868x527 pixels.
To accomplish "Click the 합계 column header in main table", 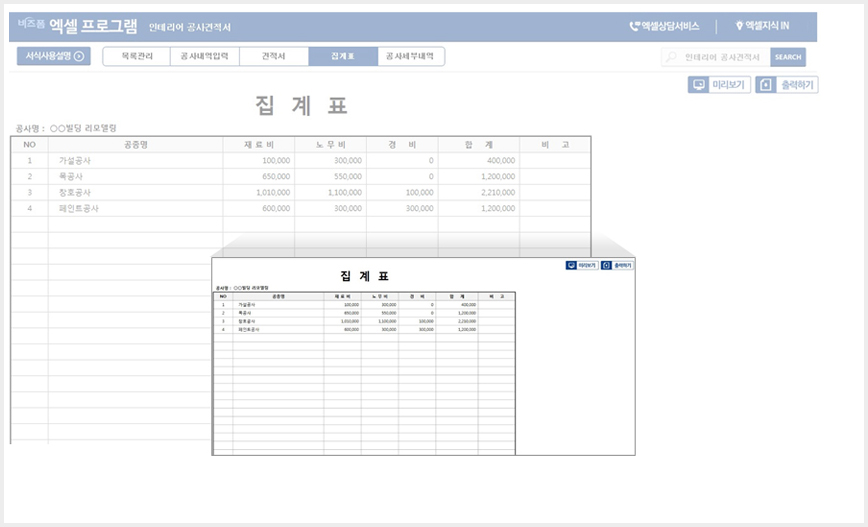I will click(479, 144).
